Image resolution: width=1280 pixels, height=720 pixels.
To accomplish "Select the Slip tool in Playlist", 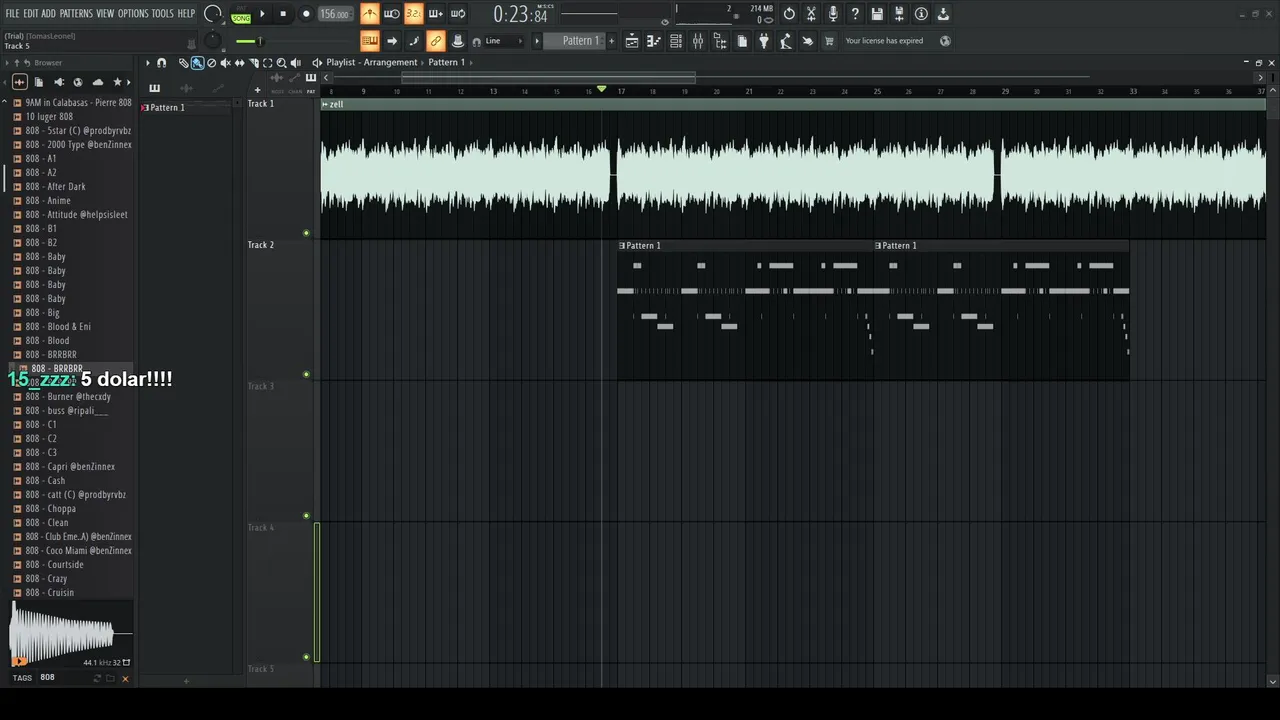I will pyautogui.click(x=239, y=63).
